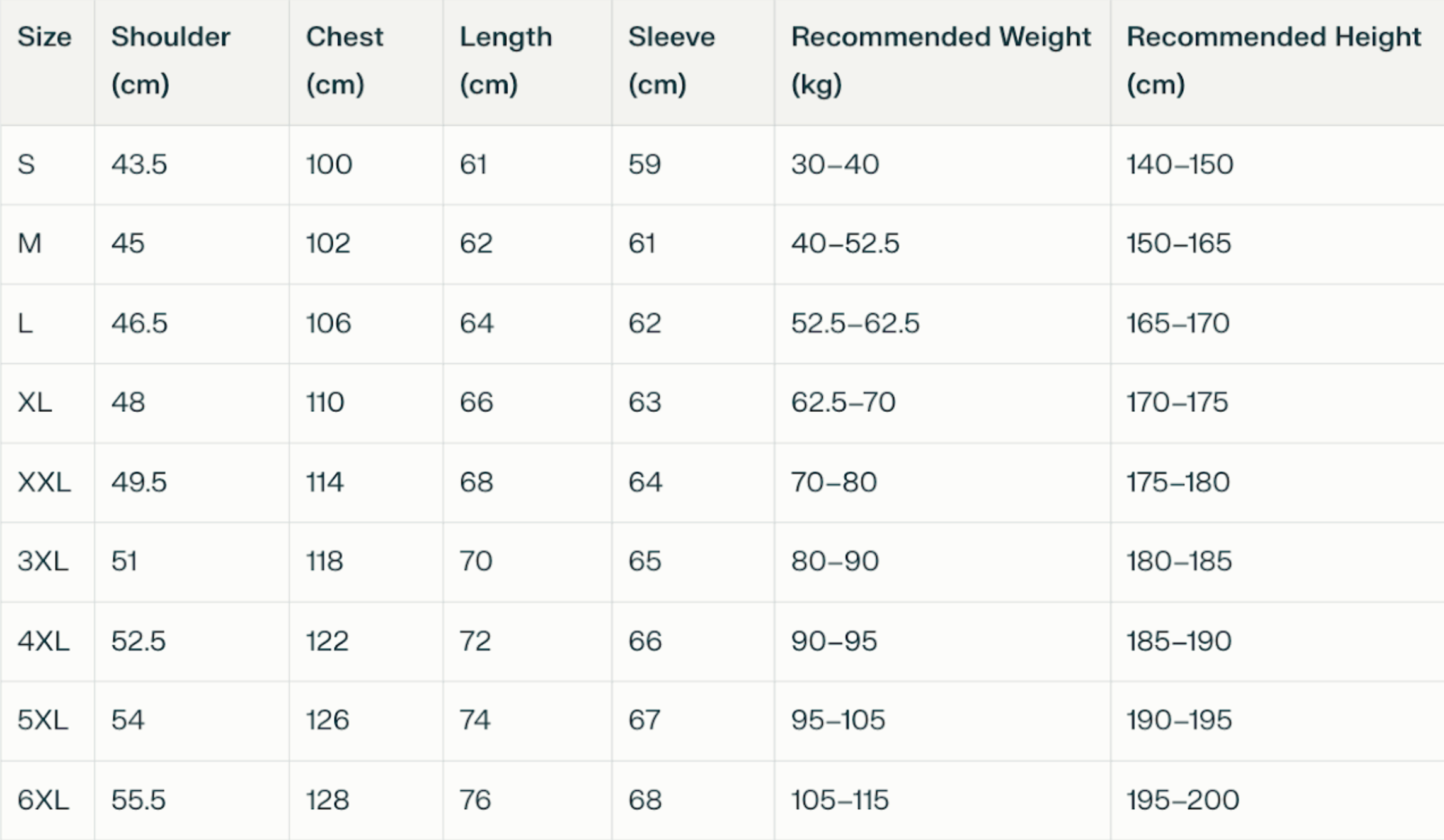Click the Recommended Weight (kg) header
The image size is (1444, 840).
[x=941, y=60]
